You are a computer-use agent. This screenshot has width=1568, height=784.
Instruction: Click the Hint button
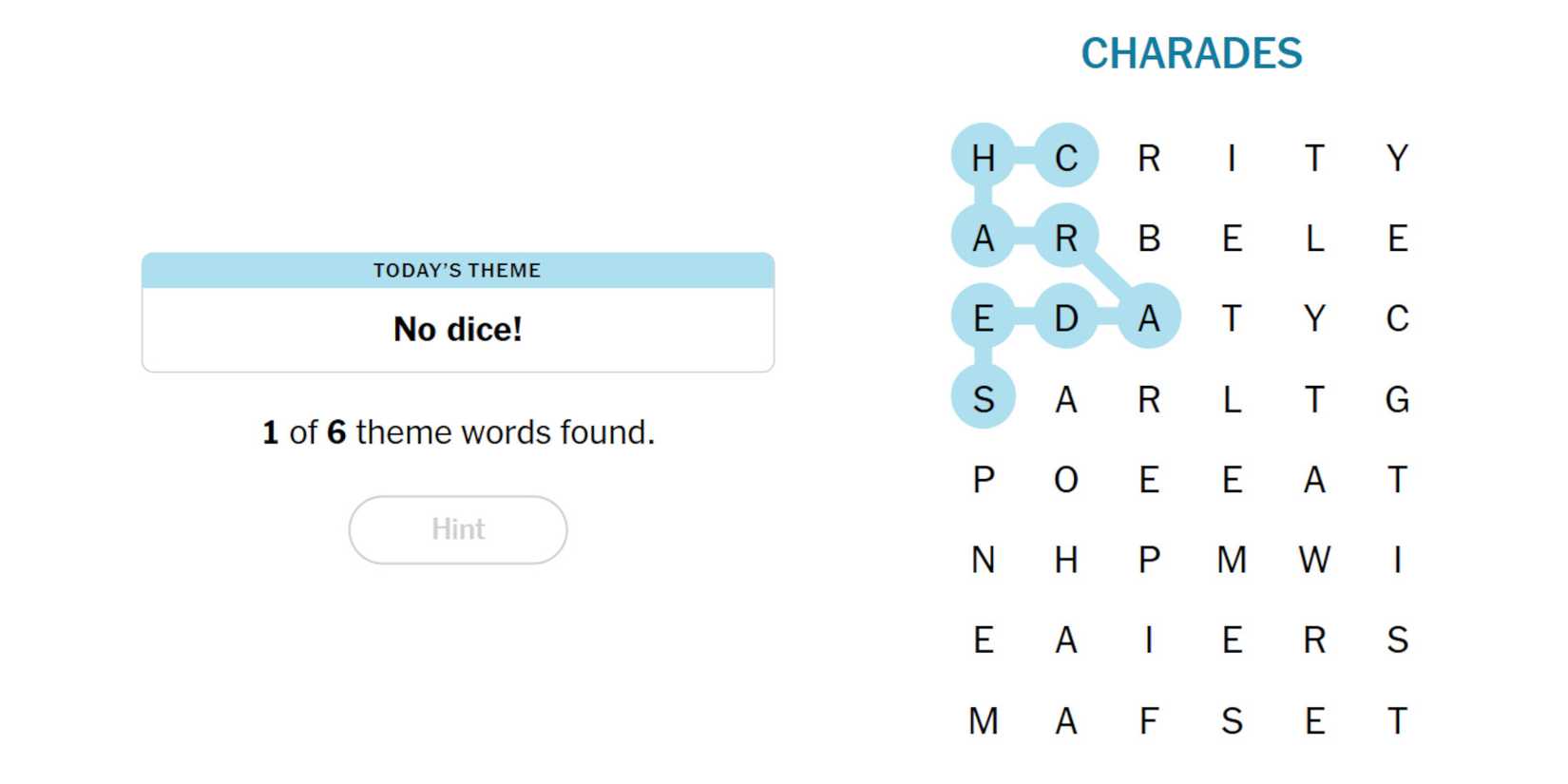[457, 529]
